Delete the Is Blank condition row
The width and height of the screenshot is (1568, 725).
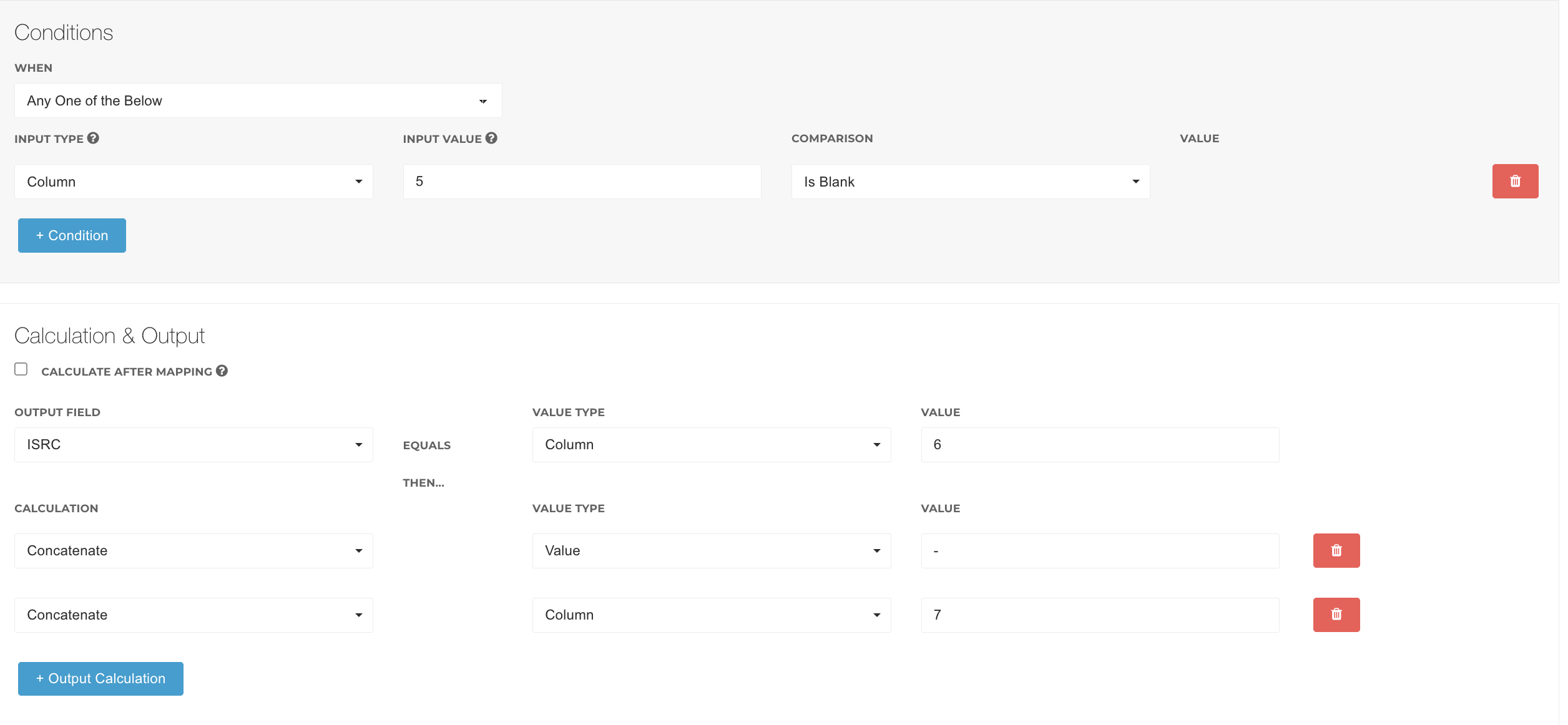[x=1514, y=181]
